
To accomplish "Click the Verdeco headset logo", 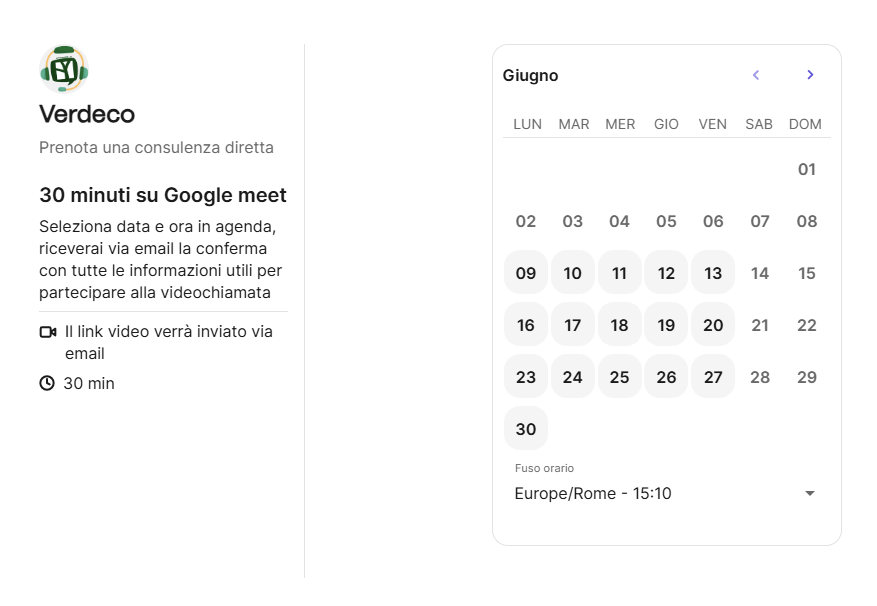I will pos(64,69).
